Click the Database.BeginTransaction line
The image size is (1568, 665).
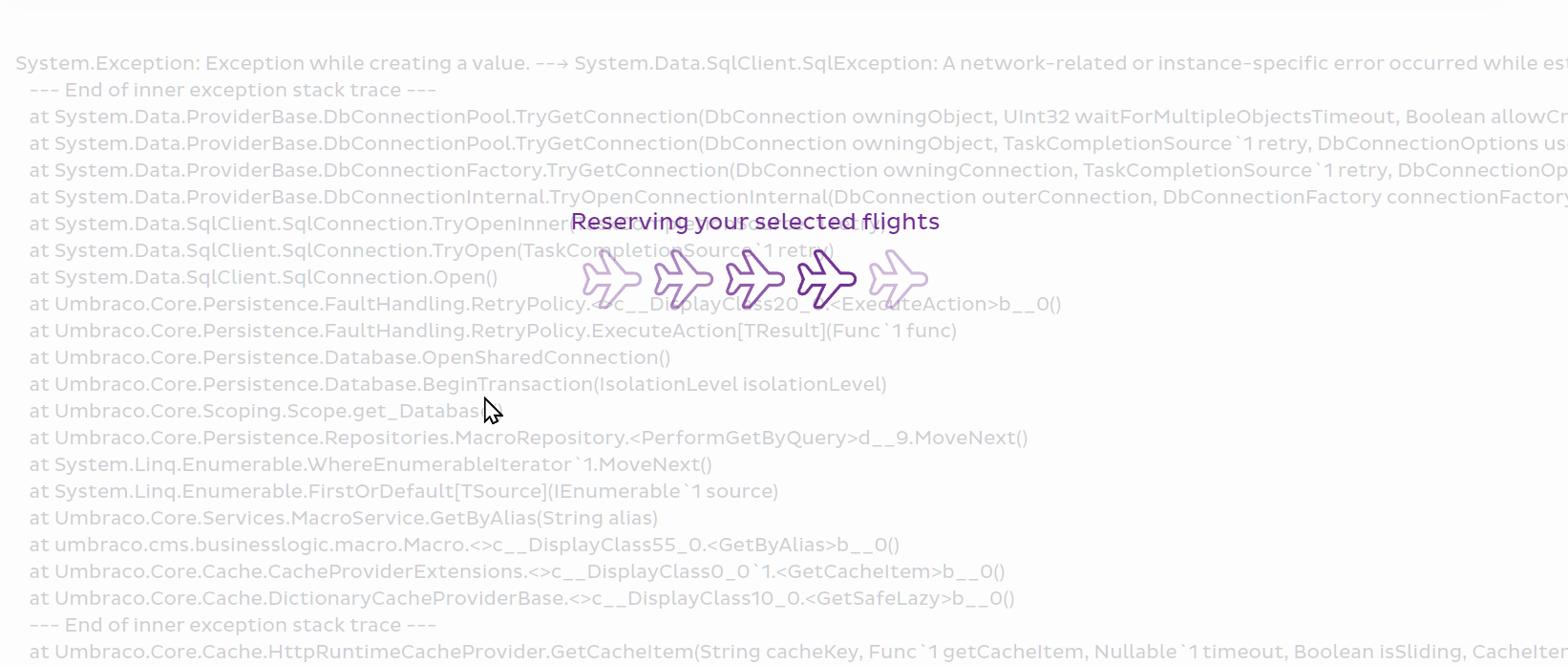458,384
